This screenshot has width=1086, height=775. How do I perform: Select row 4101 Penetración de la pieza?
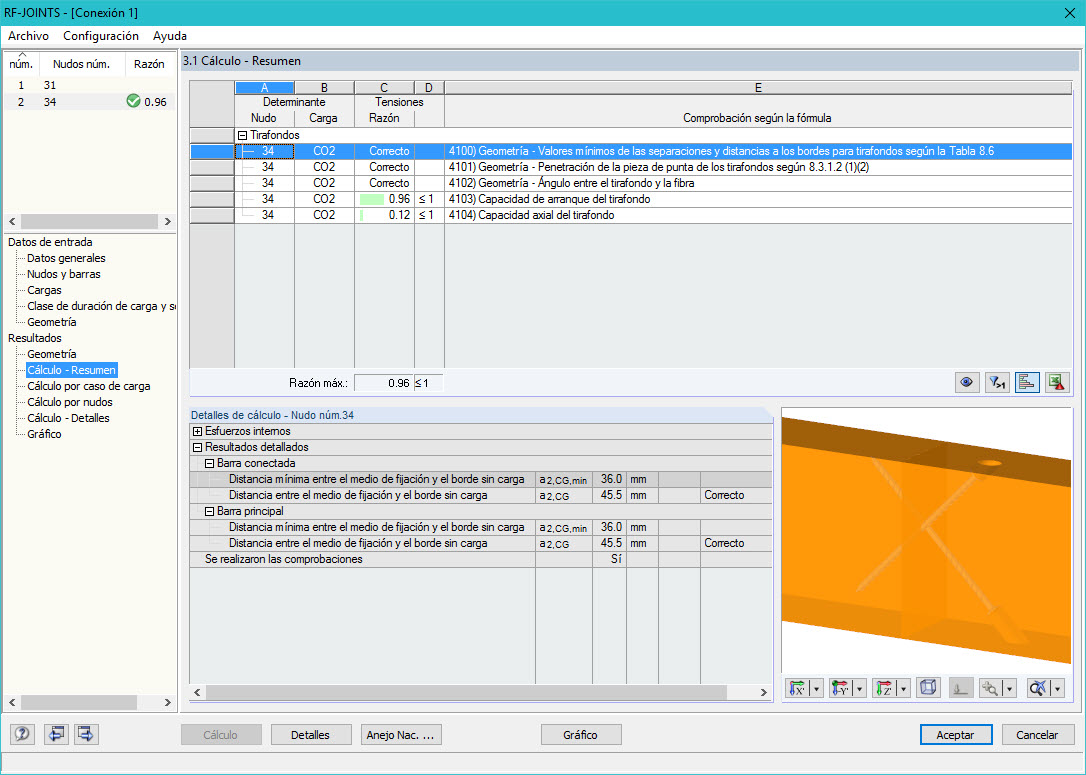pos(630,167)
